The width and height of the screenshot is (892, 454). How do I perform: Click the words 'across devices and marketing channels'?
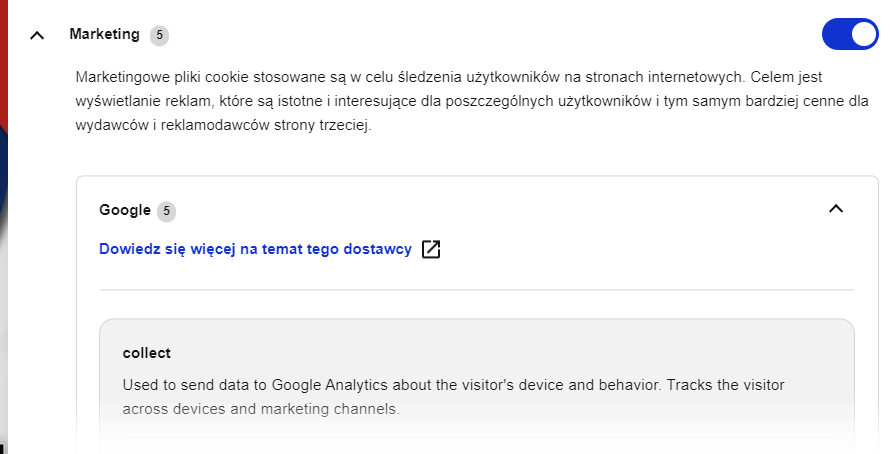coord(260,409)
